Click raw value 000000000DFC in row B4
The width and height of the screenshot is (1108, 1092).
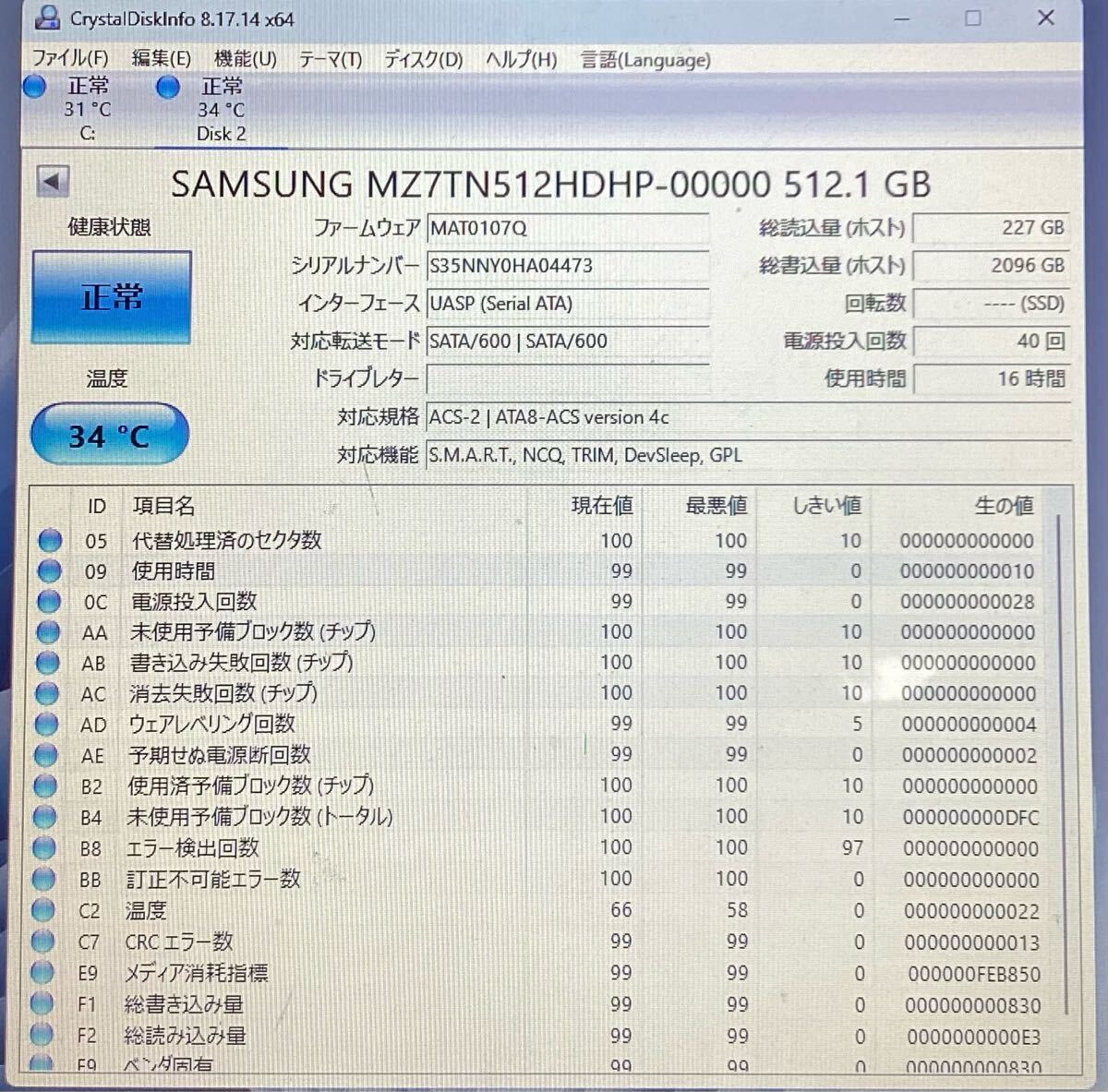pos(970,817)
